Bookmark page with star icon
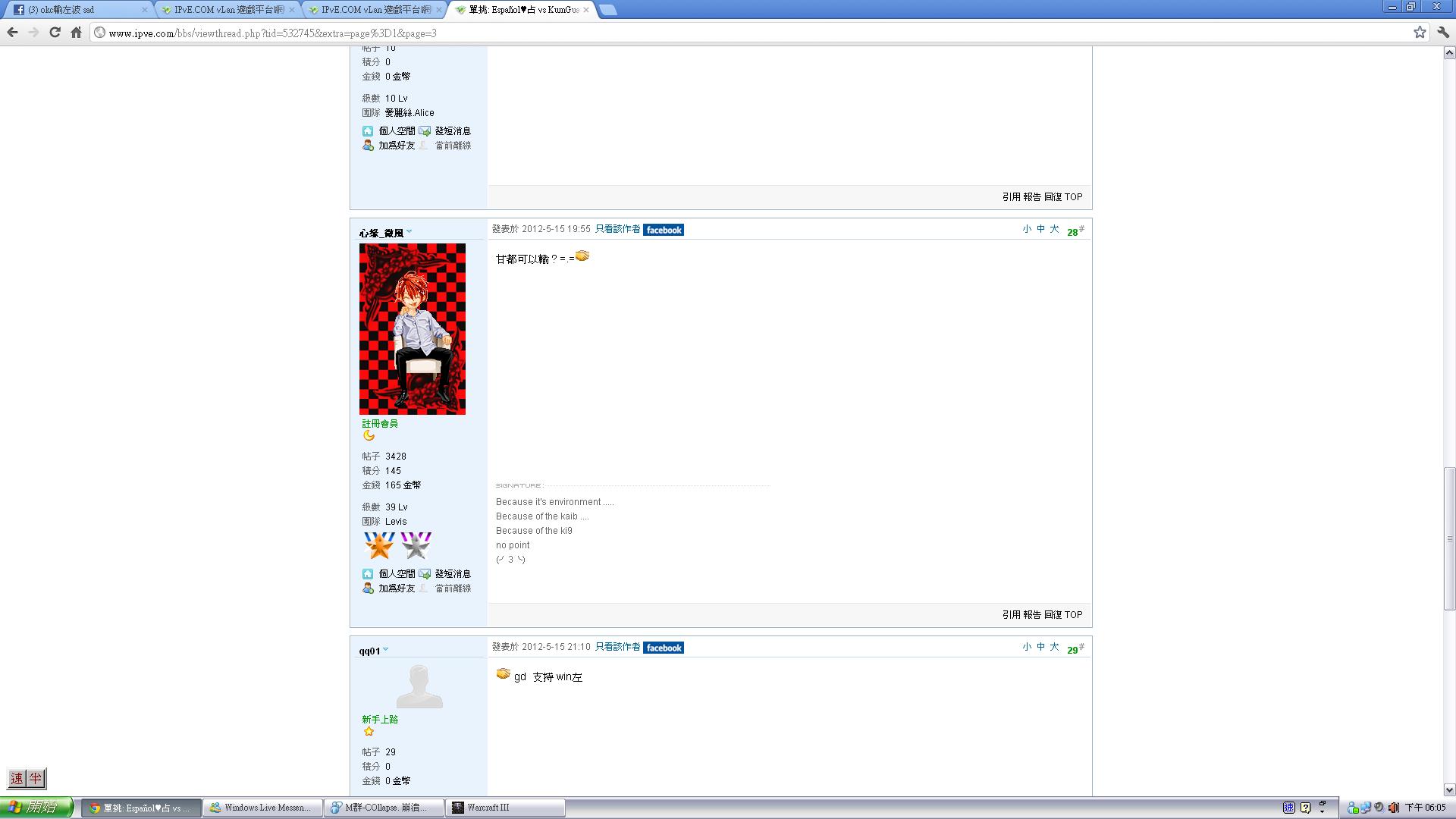 coord(1420,33)
